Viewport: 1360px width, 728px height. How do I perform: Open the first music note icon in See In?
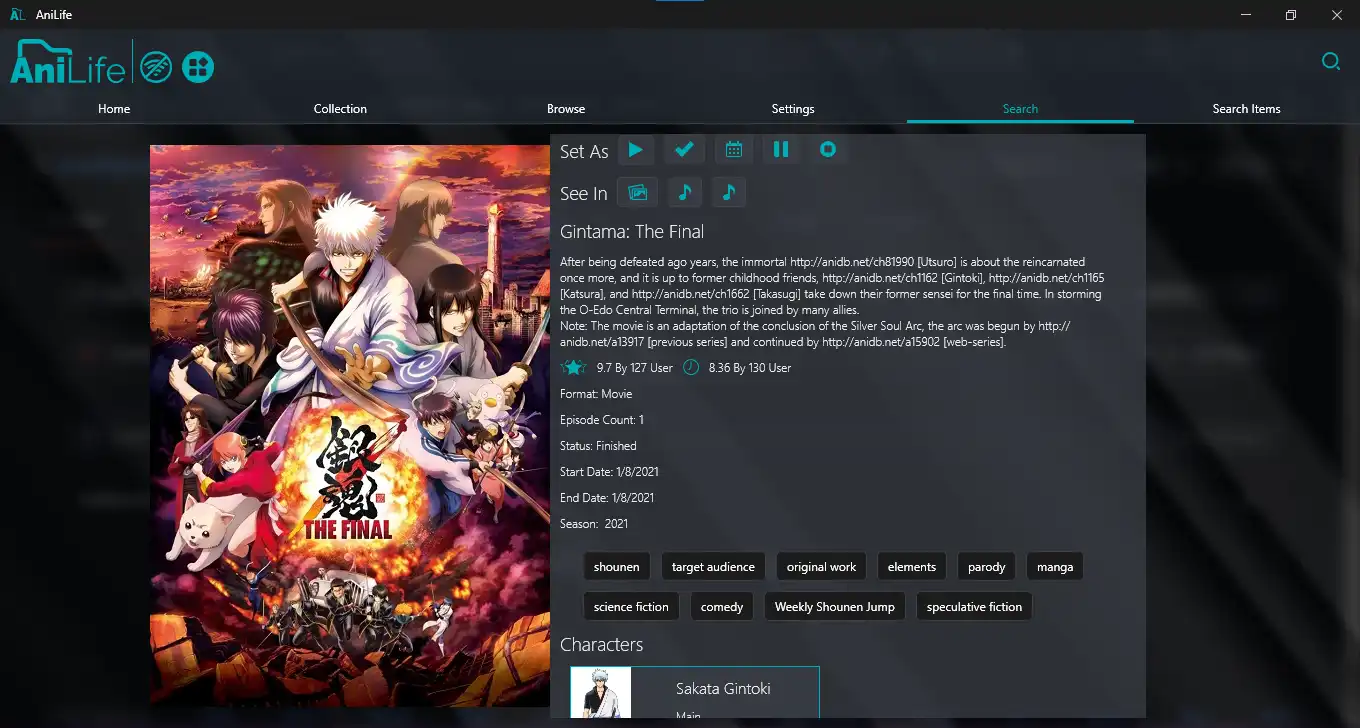(685, 192)
